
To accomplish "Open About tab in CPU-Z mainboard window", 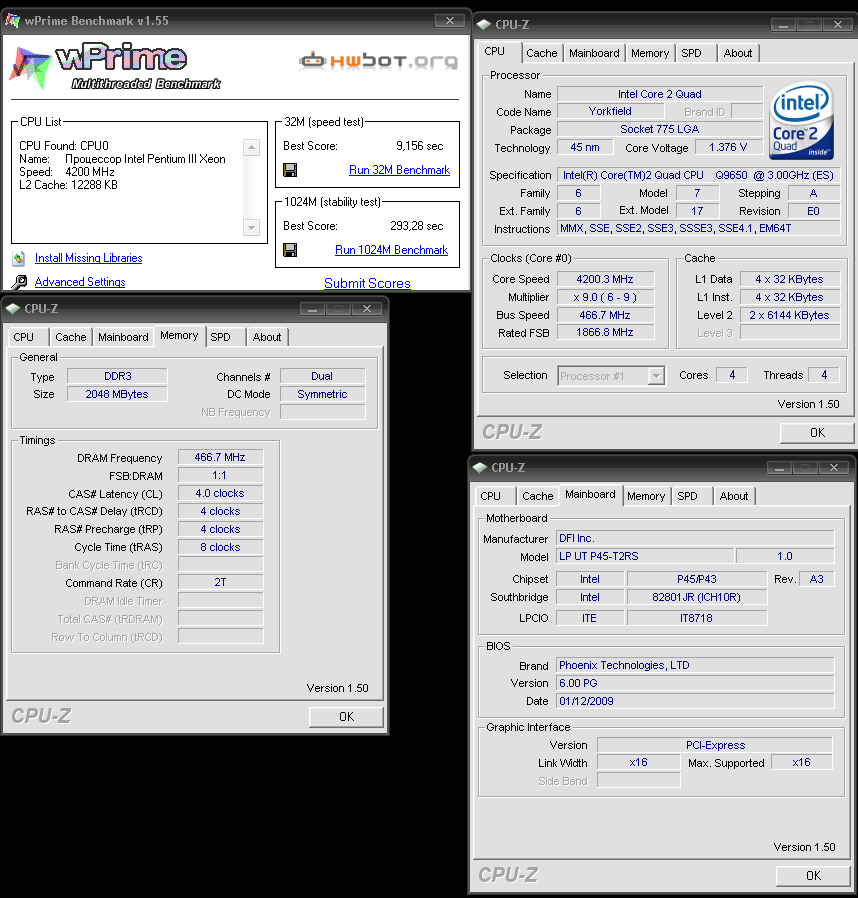I will click(733, 496).
